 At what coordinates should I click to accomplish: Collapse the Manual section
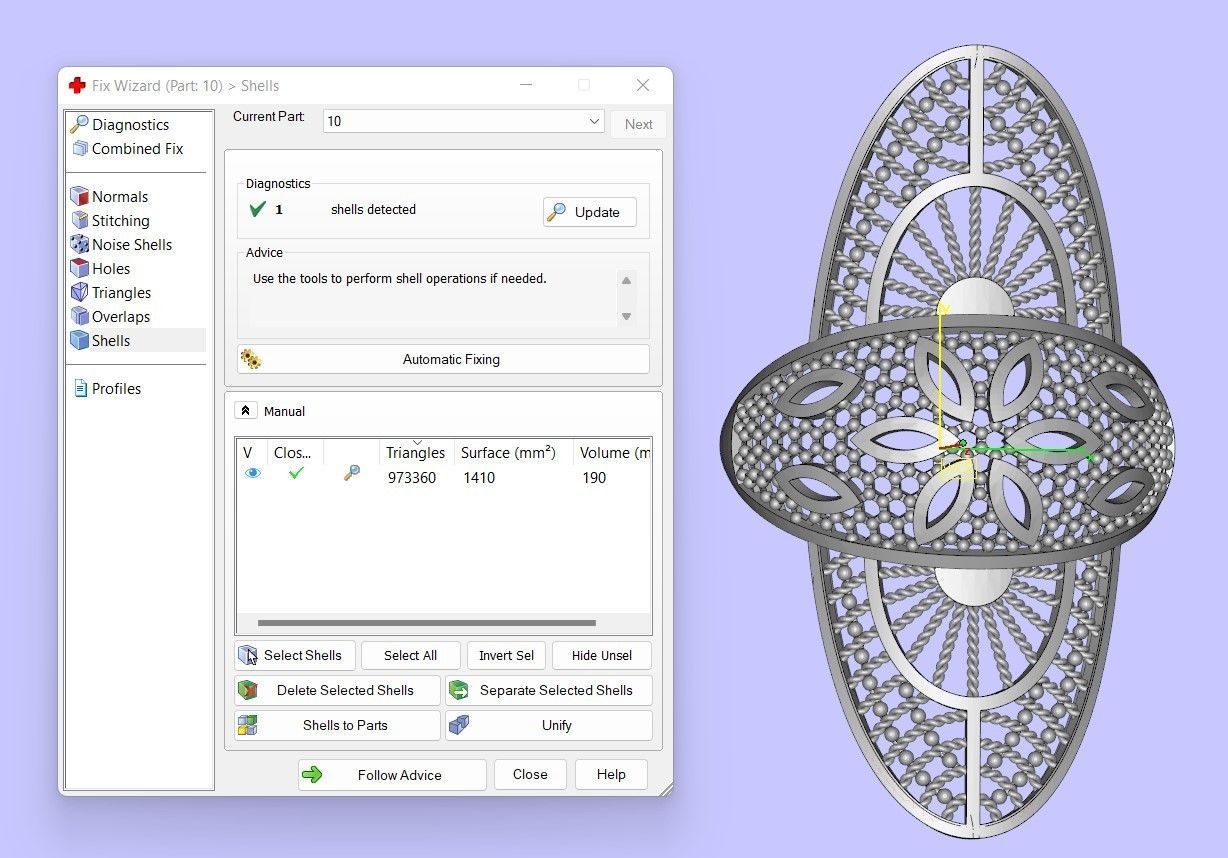click(245, 411)
